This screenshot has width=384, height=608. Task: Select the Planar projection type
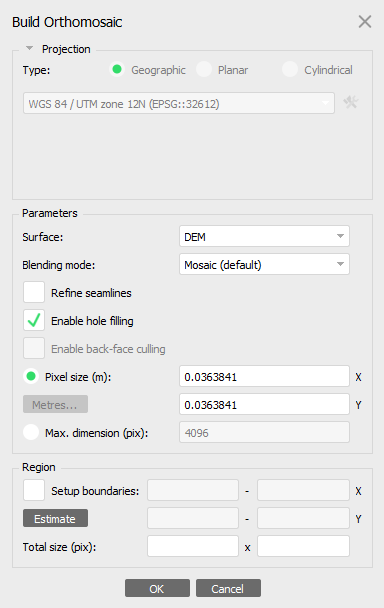pos(204,70)
